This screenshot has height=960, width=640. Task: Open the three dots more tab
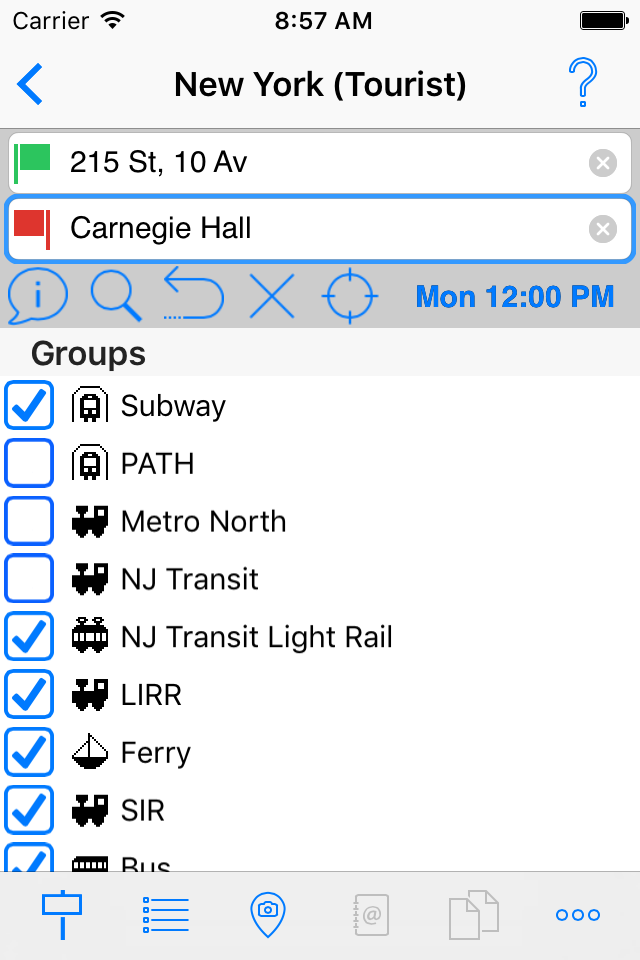[578, 915]
